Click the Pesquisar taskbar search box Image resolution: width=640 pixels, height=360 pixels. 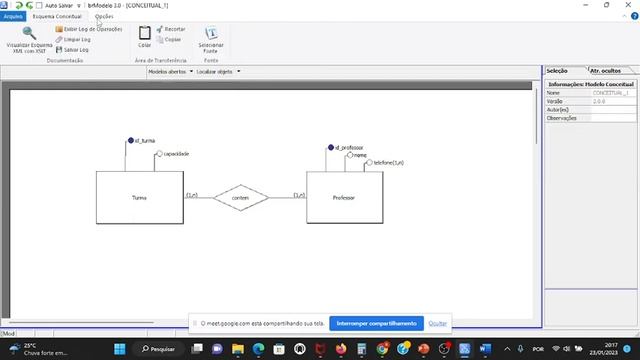[158, 349]
